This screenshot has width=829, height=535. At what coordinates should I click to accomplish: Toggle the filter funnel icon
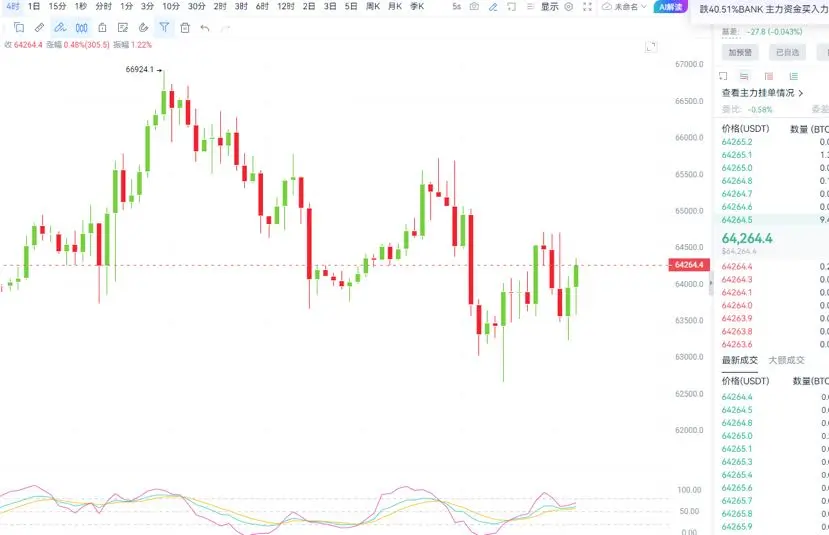click(x=164, y=27)
